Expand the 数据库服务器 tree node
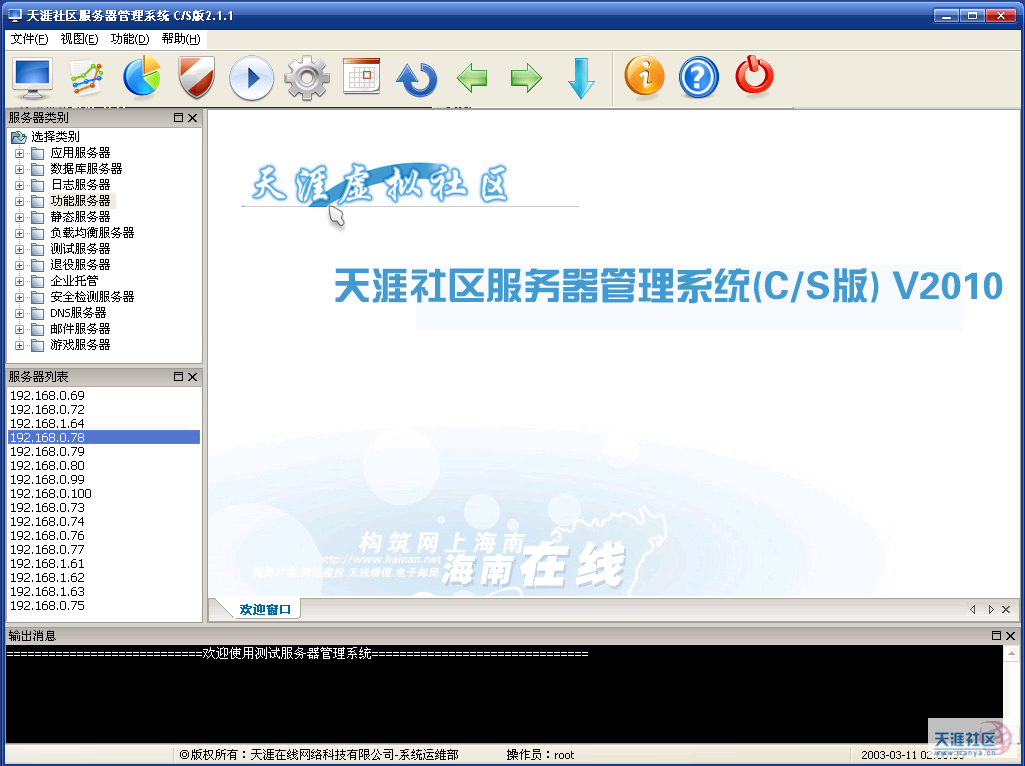The height and width of the screenshot is (766, 1025). (x=19, y=169)
